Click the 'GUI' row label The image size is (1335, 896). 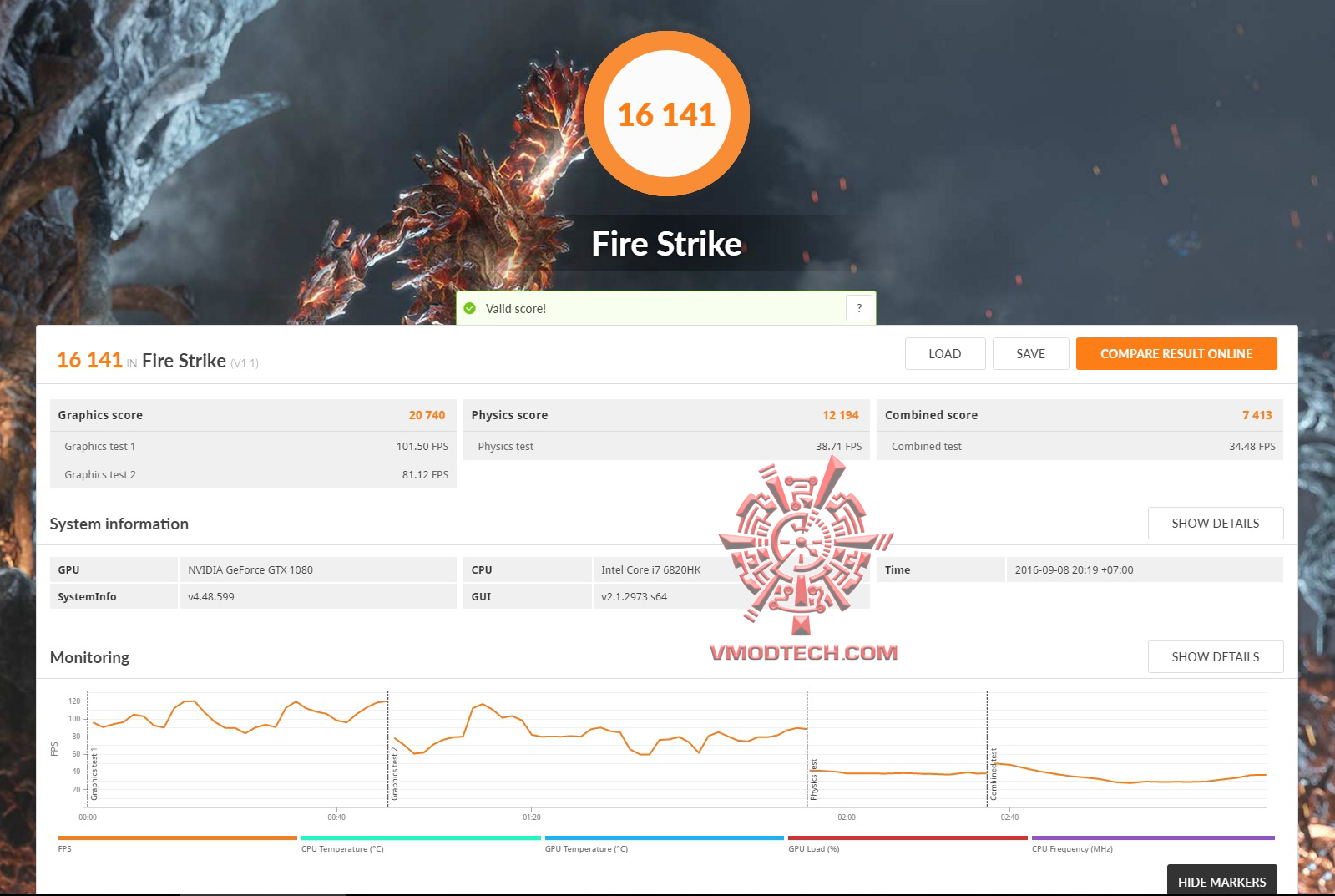[x=481, y=597]
